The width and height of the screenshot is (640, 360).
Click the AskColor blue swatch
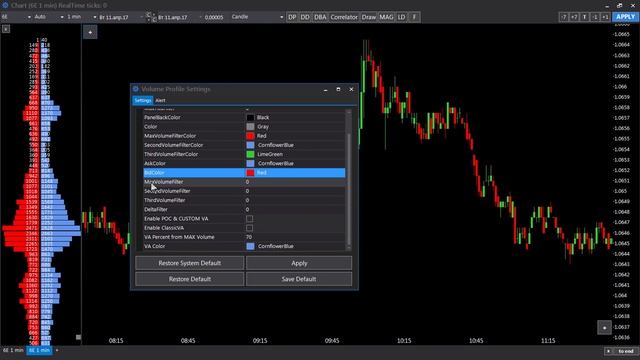click(x=250, y=164)
